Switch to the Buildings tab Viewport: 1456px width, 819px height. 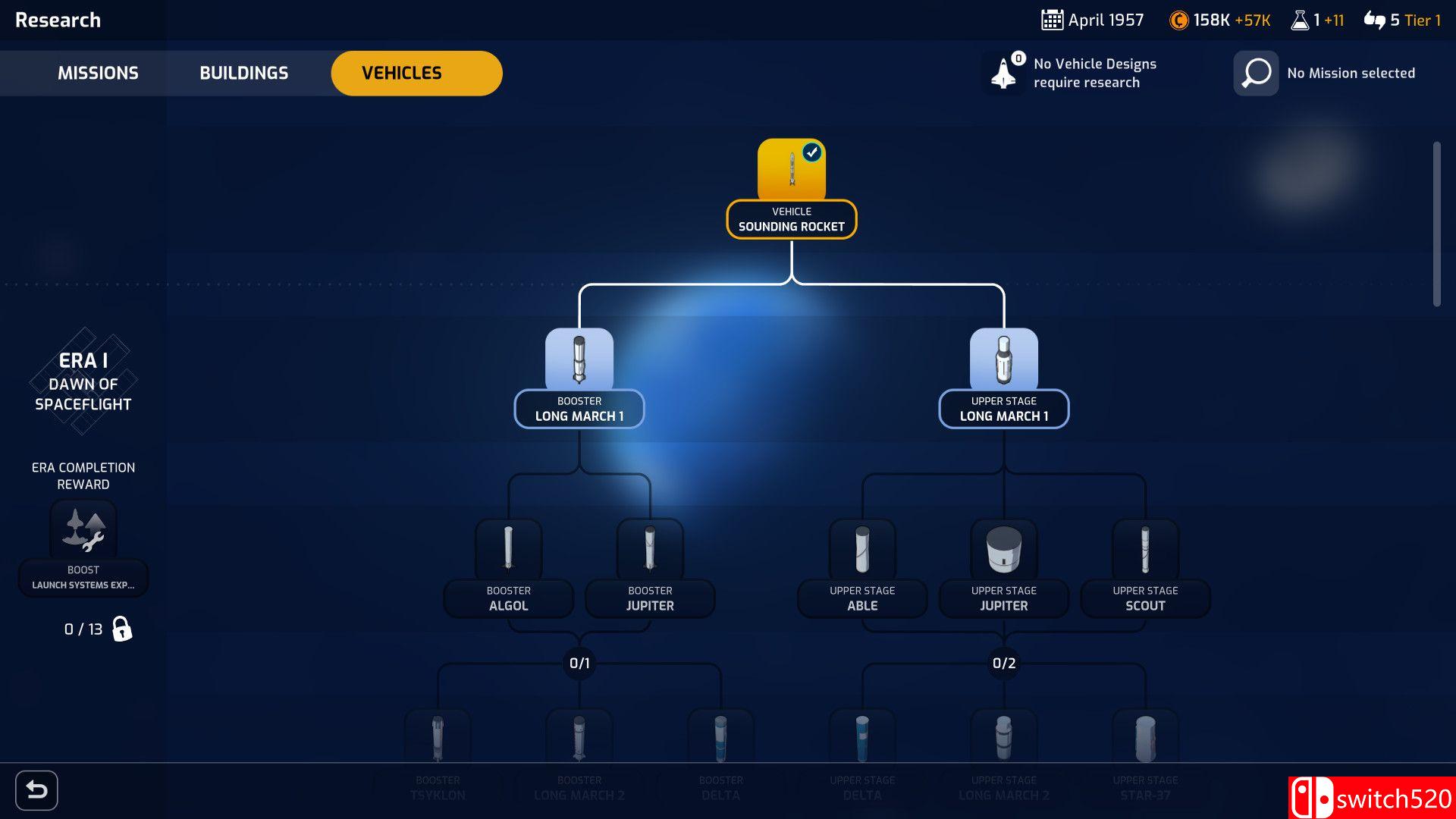[x=243, y=74]
